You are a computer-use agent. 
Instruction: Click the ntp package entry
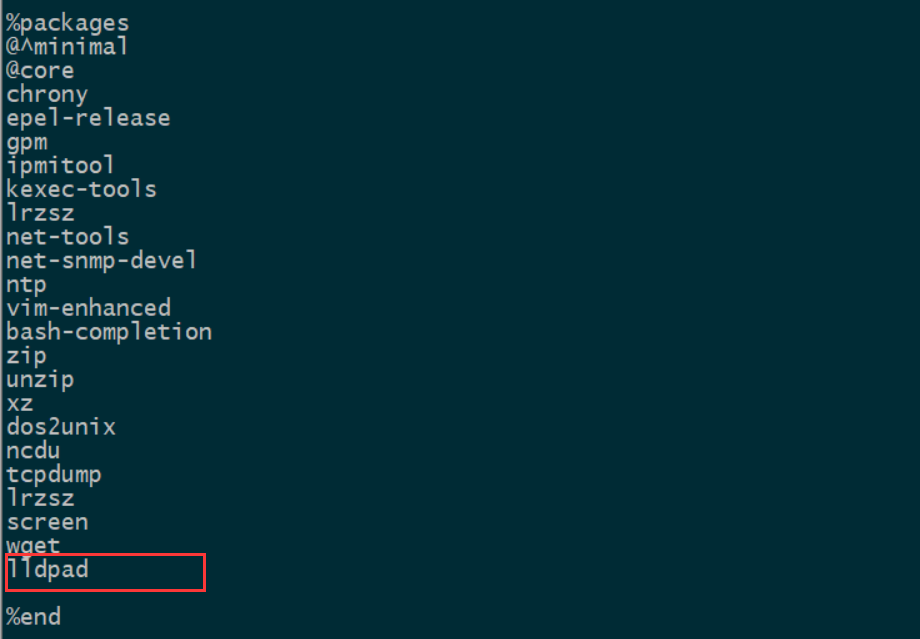tap(26, 285)
